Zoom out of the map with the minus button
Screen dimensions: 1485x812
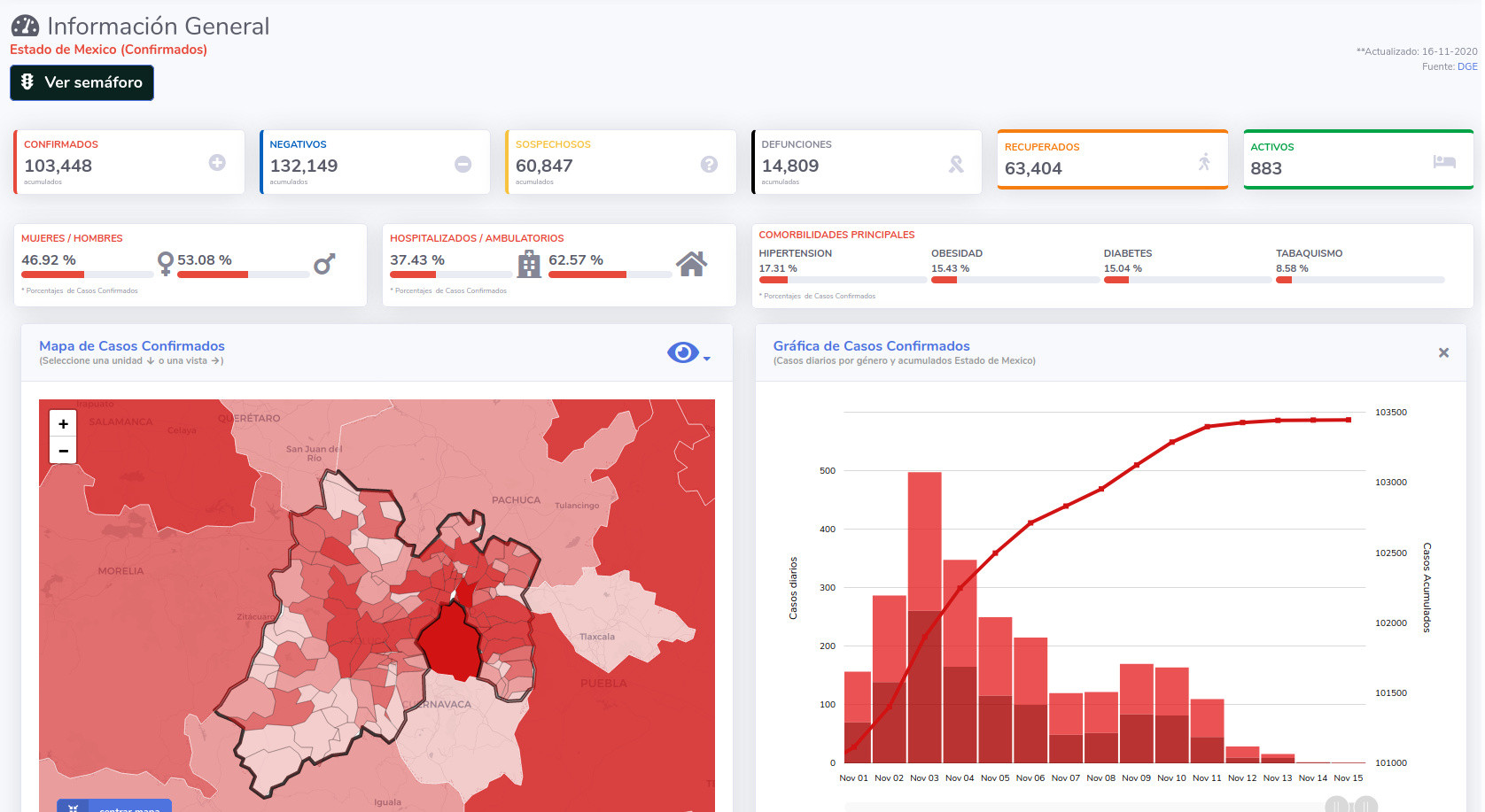click(x=63, y=450)
